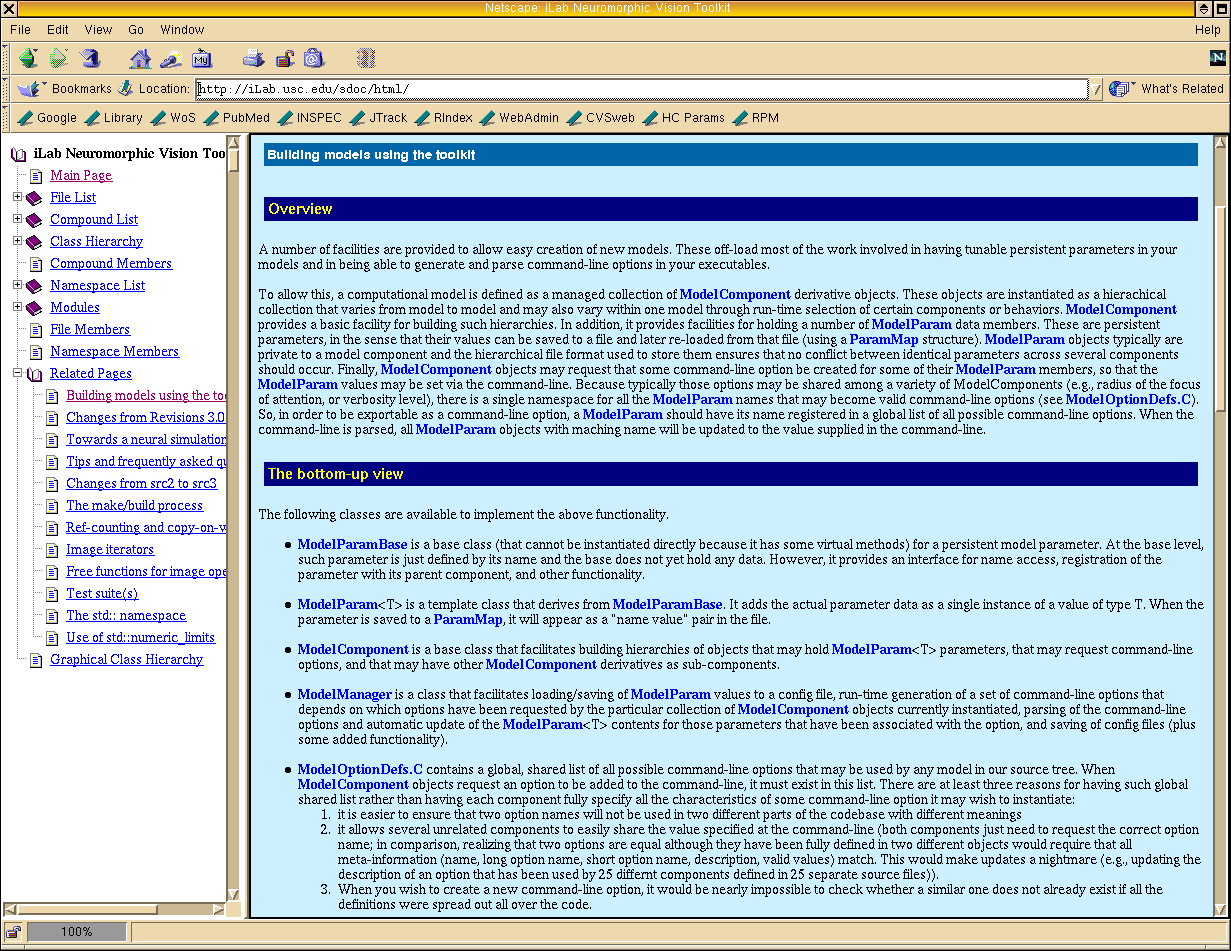Viewport: 1231px width, 951px height.
Task: Open the Image iterators page link
Action: click(110, 549)
